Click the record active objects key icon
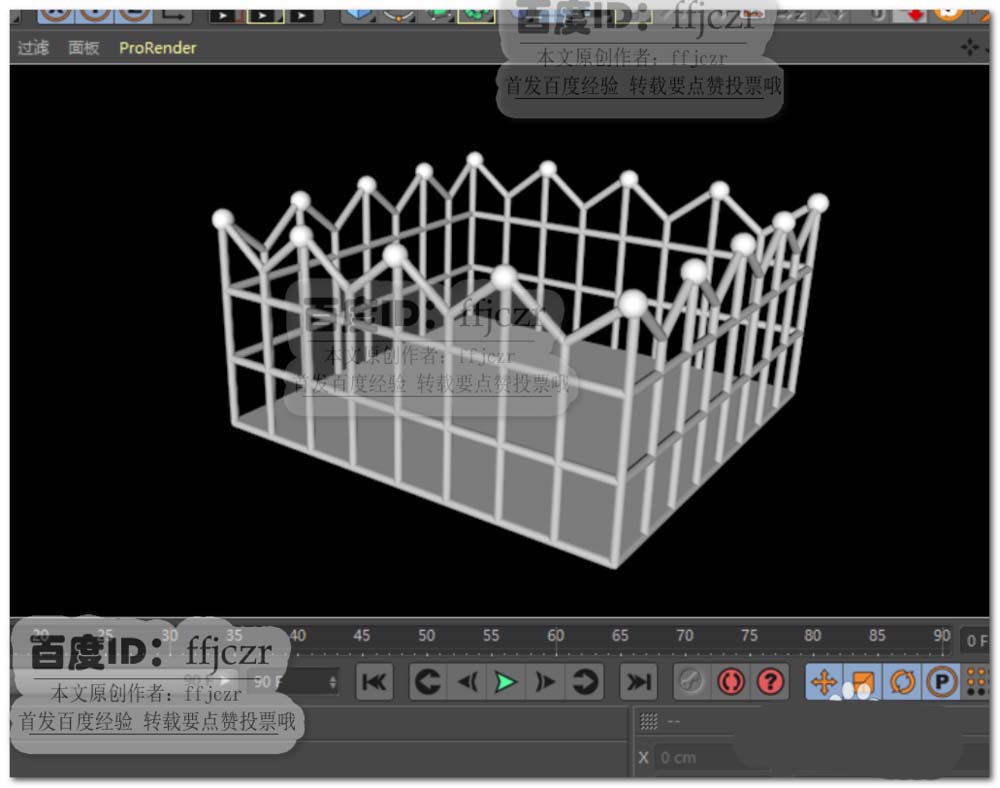The image size is (1000, 788). tap(691, 682)
